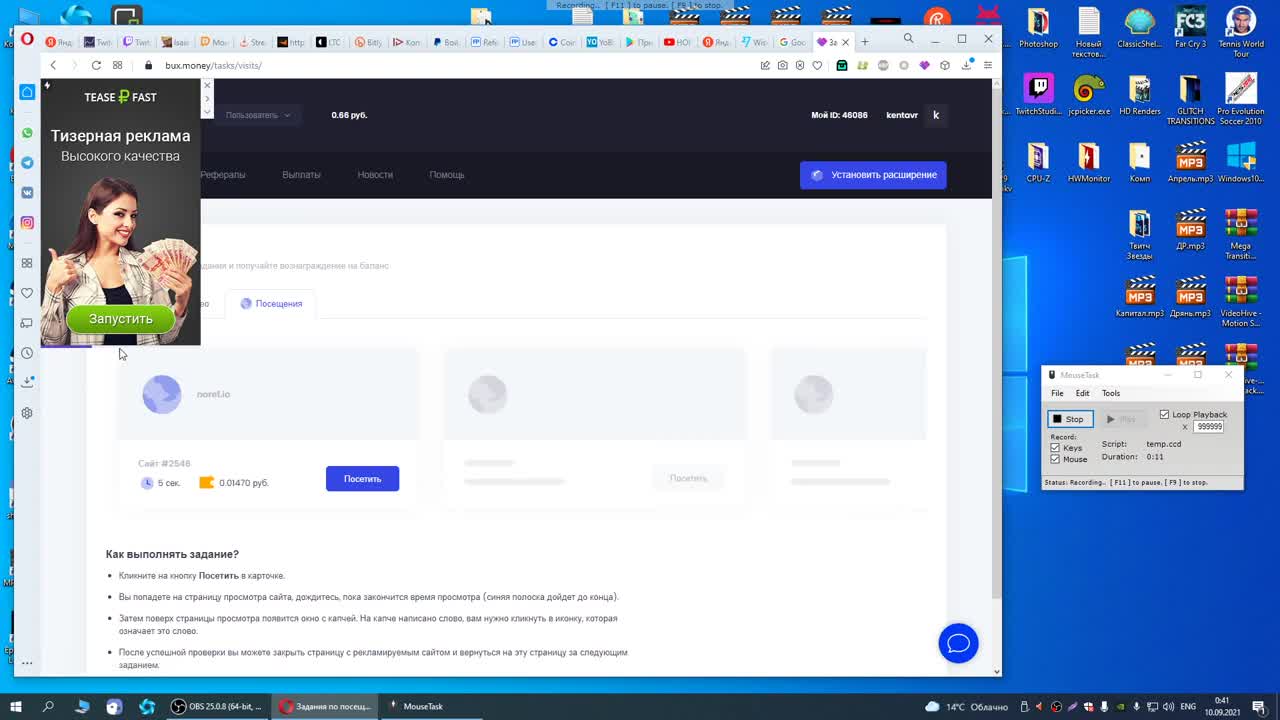Open the Новости menu item
This screenshot has height=720, width=1280.
click(375, 175)
